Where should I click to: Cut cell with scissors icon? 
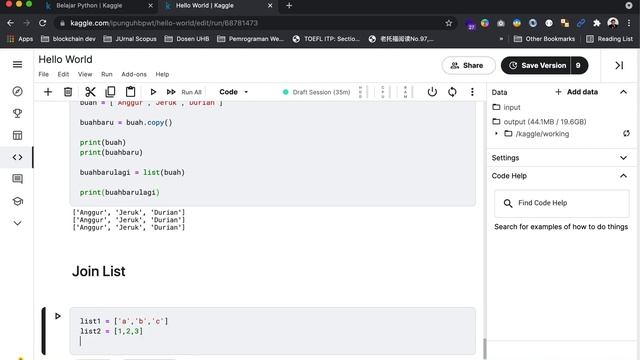(90, 92)
